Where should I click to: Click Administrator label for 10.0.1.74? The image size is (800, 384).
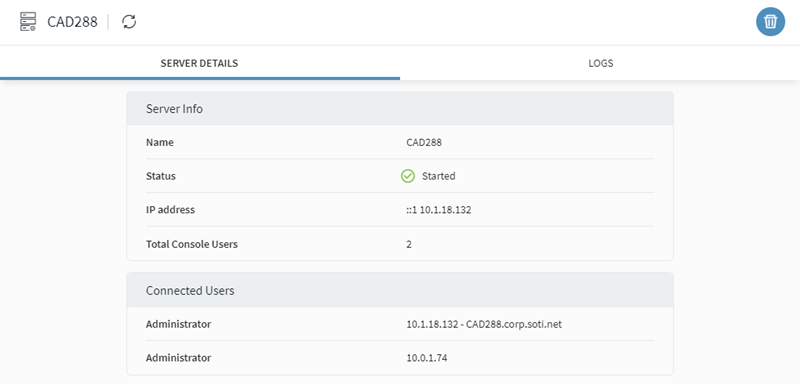178,358
